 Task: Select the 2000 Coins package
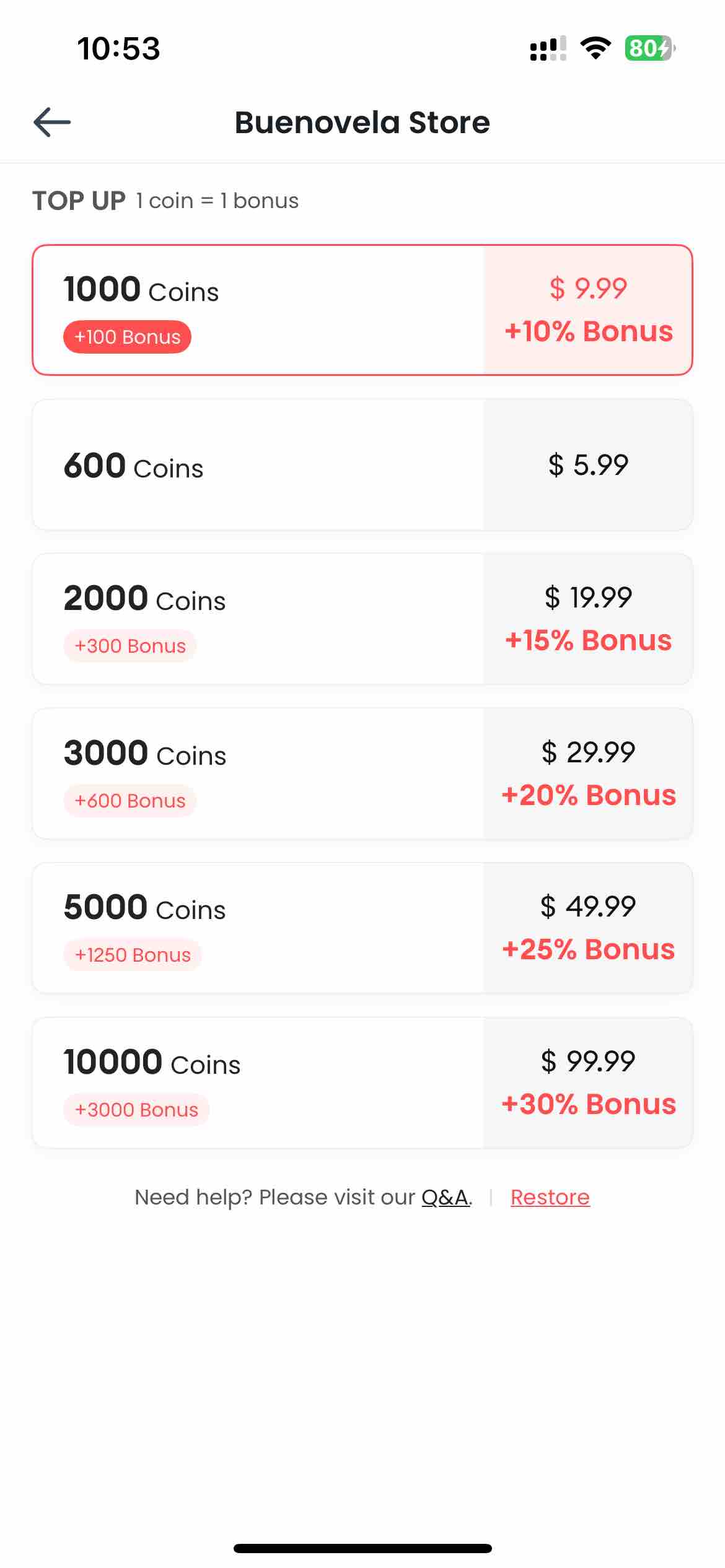[x=362, y=619]
